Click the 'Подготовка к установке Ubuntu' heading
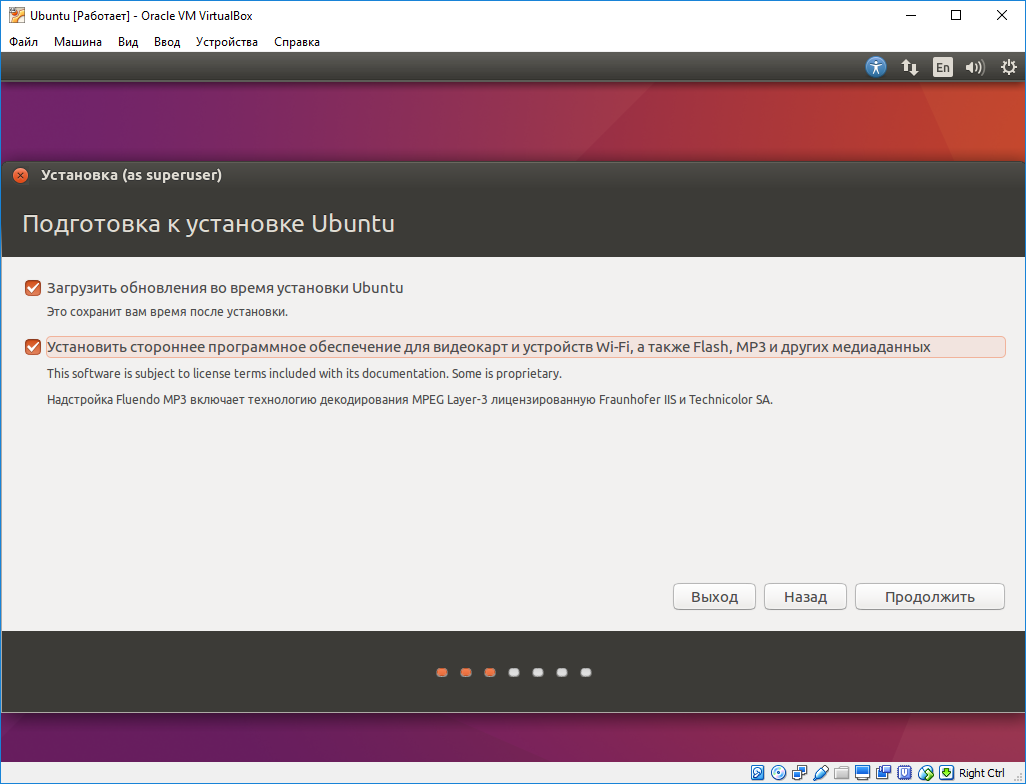The height and width of the screenshot is (784, 1026). [209, 224]
